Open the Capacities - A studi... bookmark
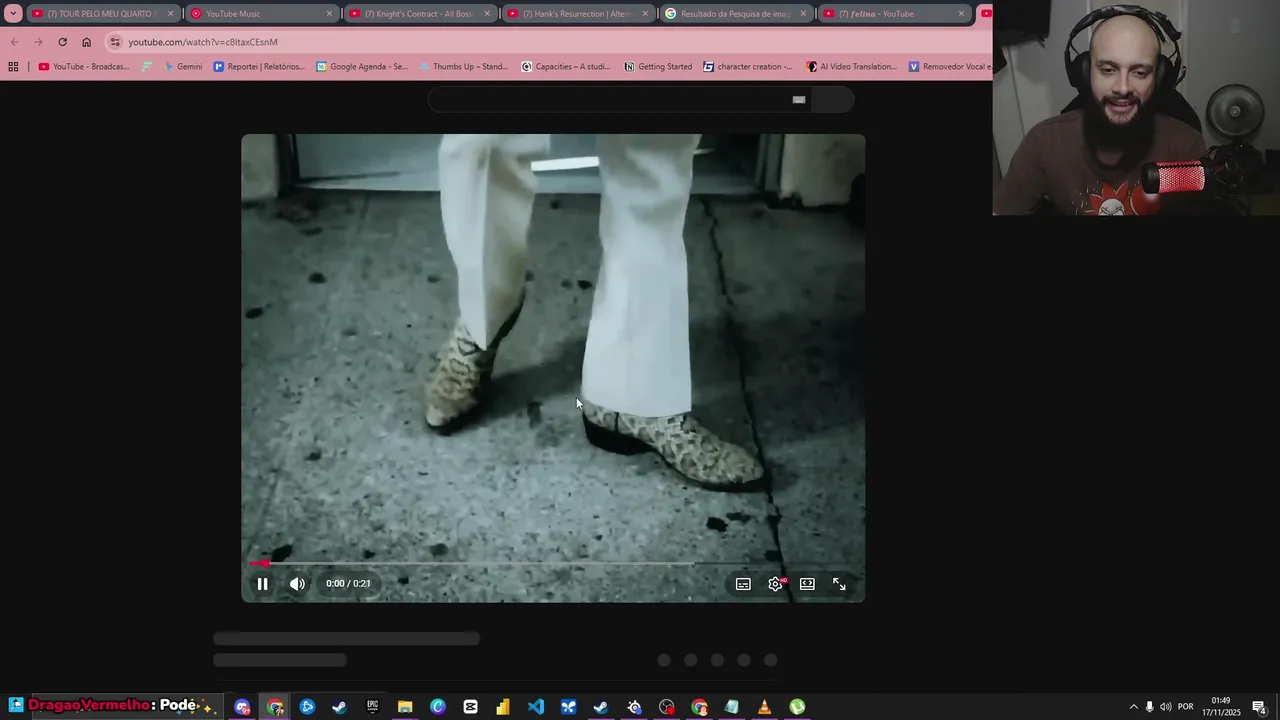Image resolution: width=1280 pixels, height=720 pixels. (565, 67)
